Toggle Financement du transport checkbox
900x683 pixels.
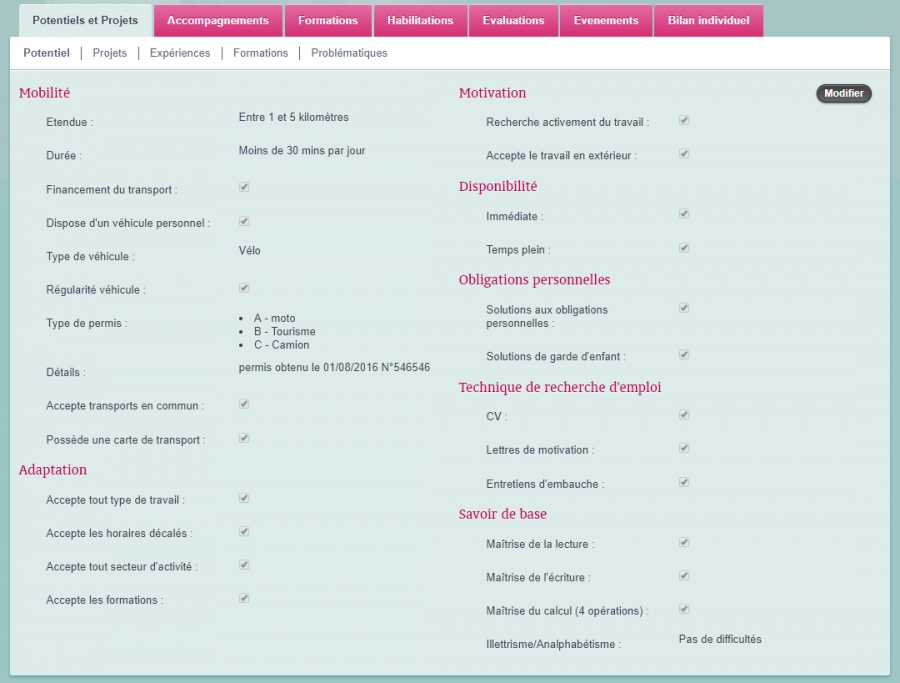pos(244,187)
